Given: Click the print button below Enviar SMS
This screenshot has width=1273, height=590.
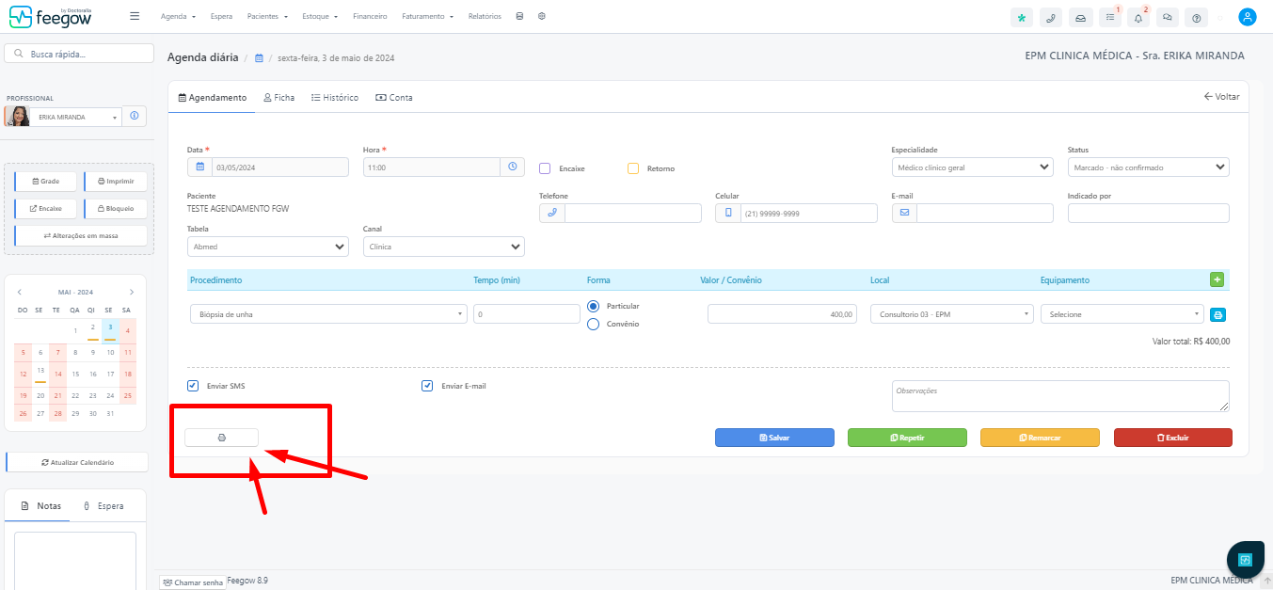Looking at the screenshot, I should 222,437.
